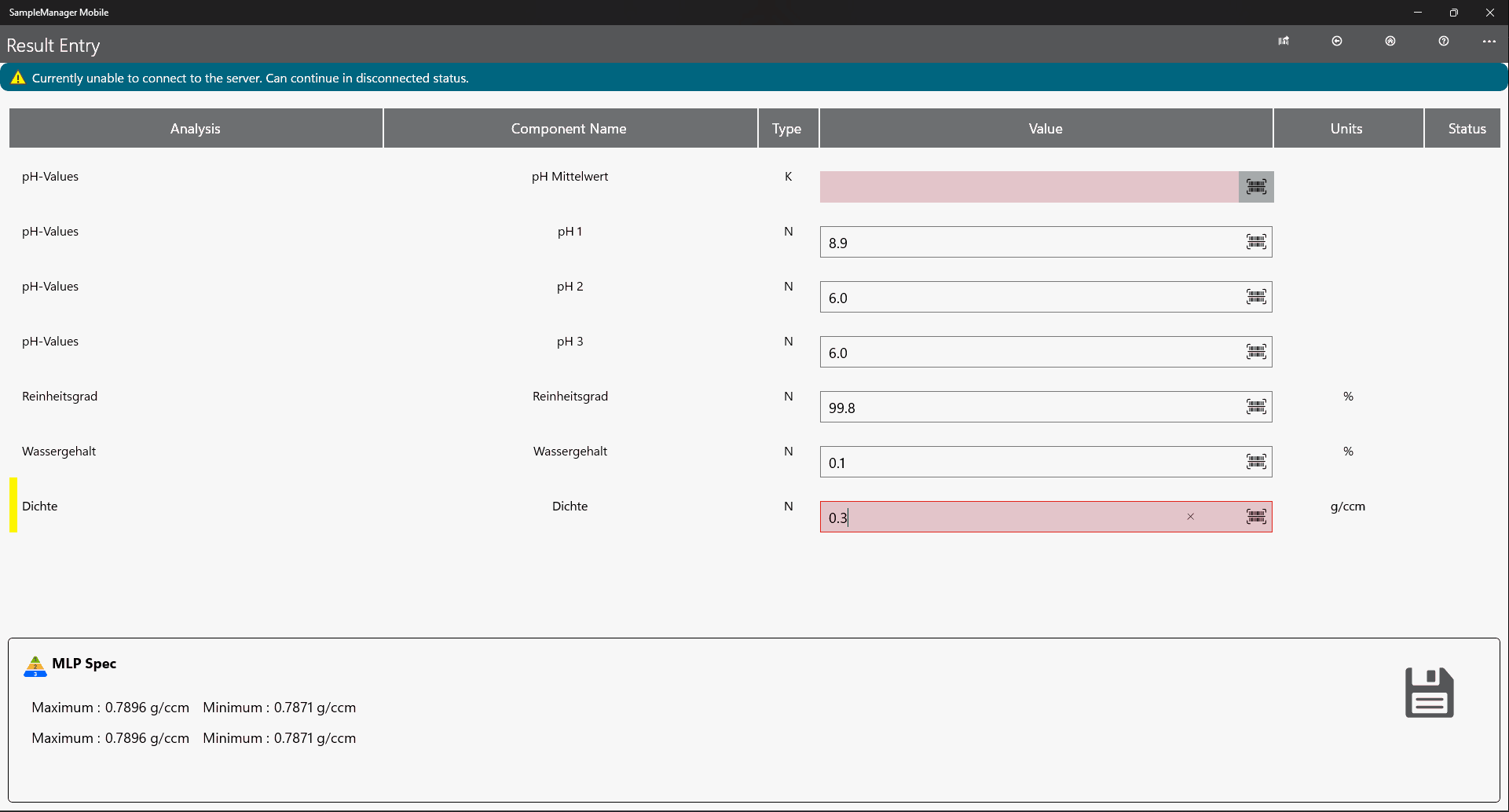Select the Reinheitsgrad analysis cell
This screenshot has width=1509, height=812.
point(60,397)
